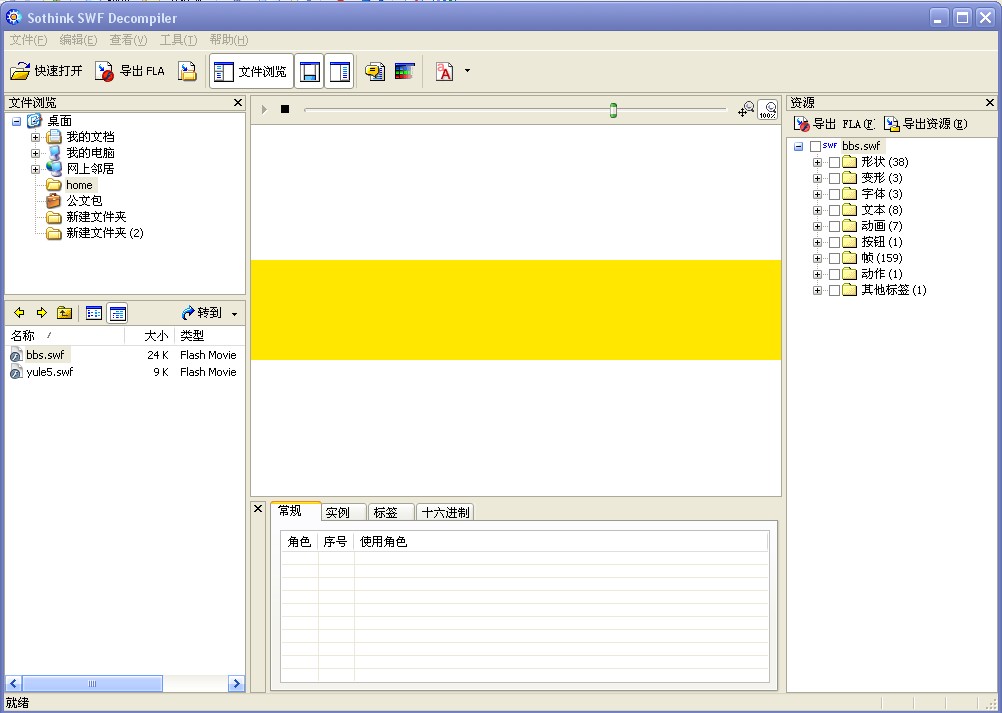Check the 形状 (38) checkbox

(835, 162)
